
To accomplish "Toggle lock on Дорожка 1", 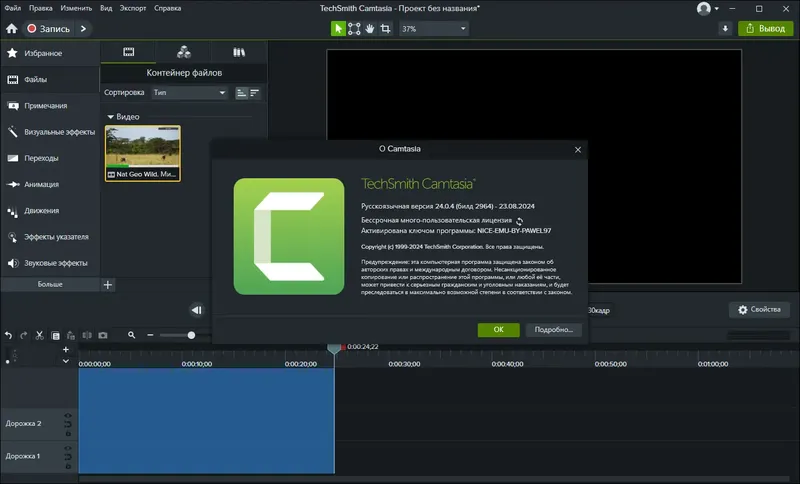I will [x=68, y=466].
